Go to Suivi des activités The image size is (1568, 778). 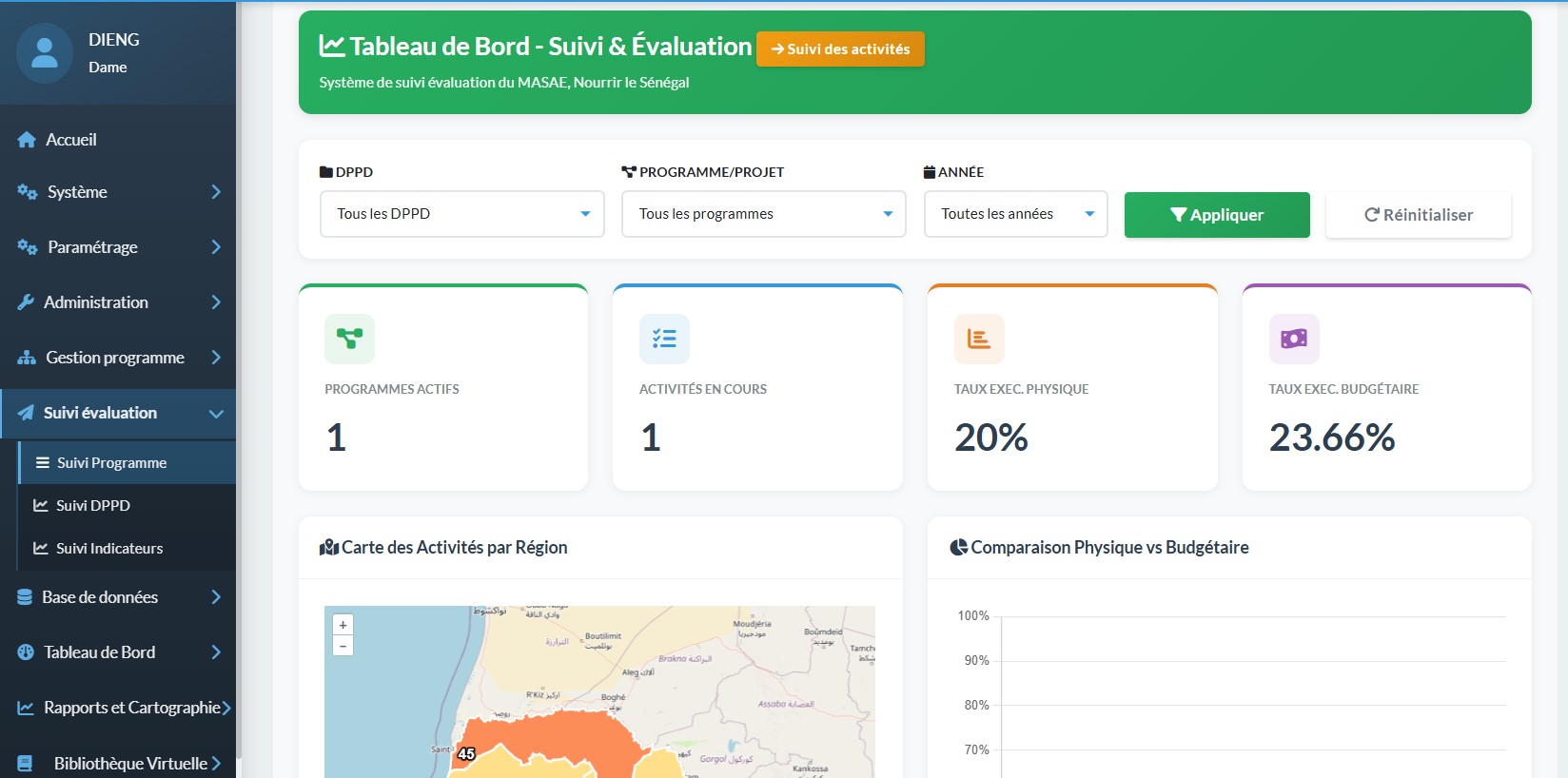click(x=840, y=49)
